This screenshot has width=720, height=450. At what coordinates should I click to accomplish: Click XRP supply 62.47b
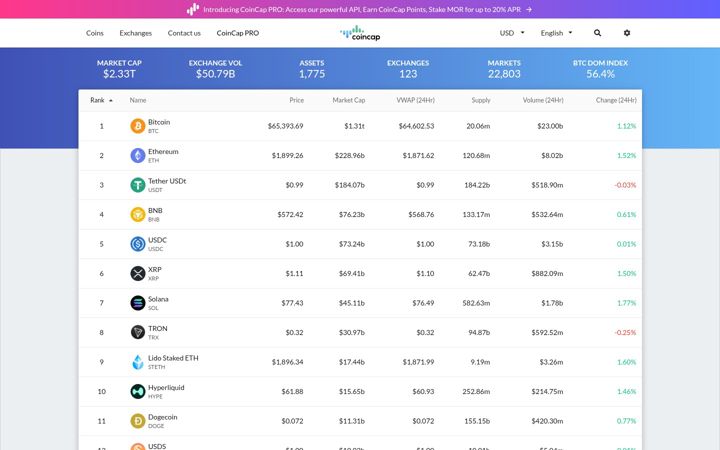click(479, 273)
